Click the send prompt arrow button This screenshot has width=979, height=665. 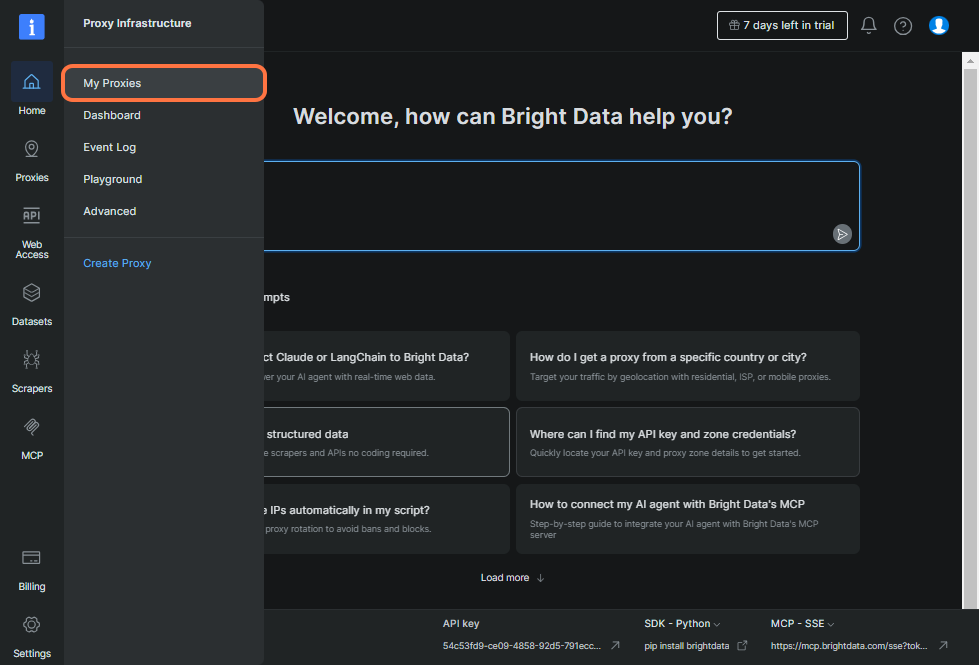pos(842,234)
